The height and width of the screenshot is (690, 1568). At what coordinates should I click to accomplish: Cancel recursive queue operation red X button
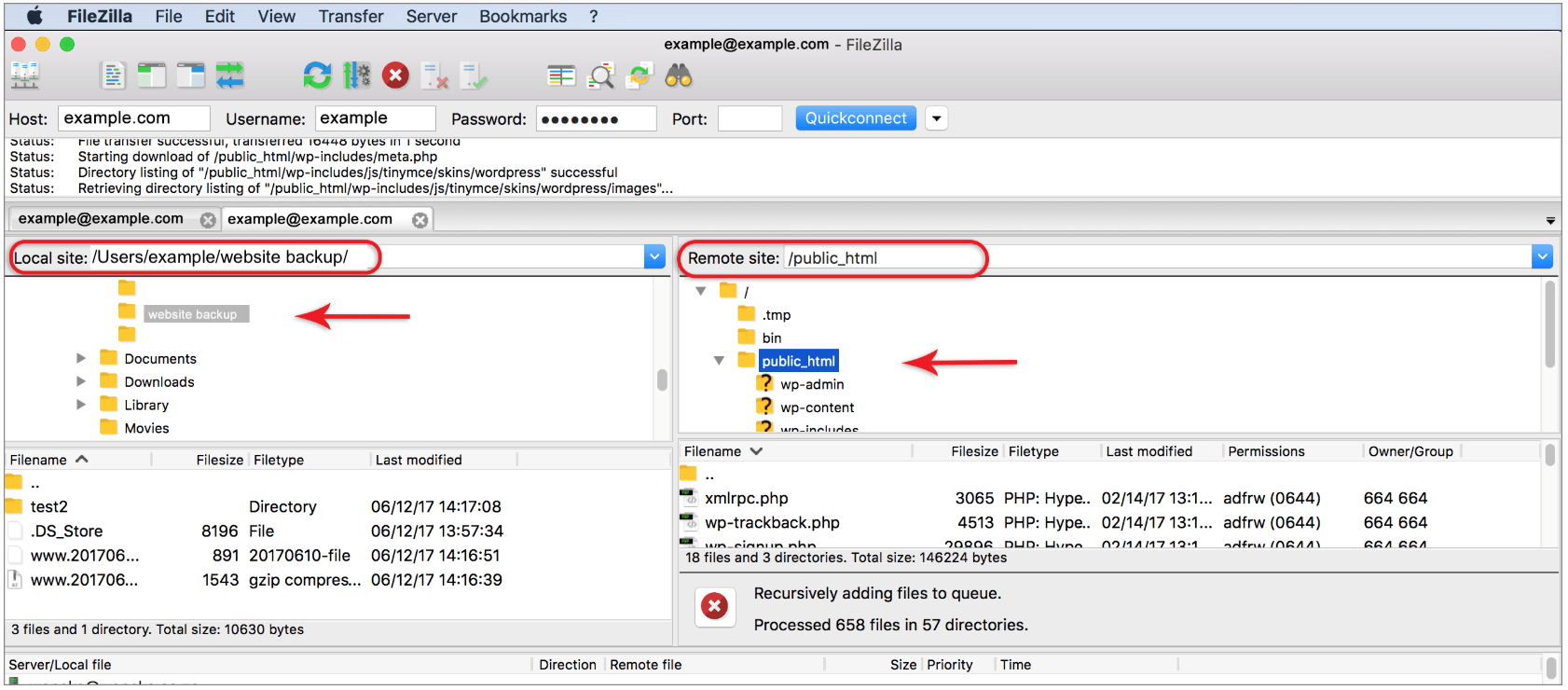click(x=715, y=607)
